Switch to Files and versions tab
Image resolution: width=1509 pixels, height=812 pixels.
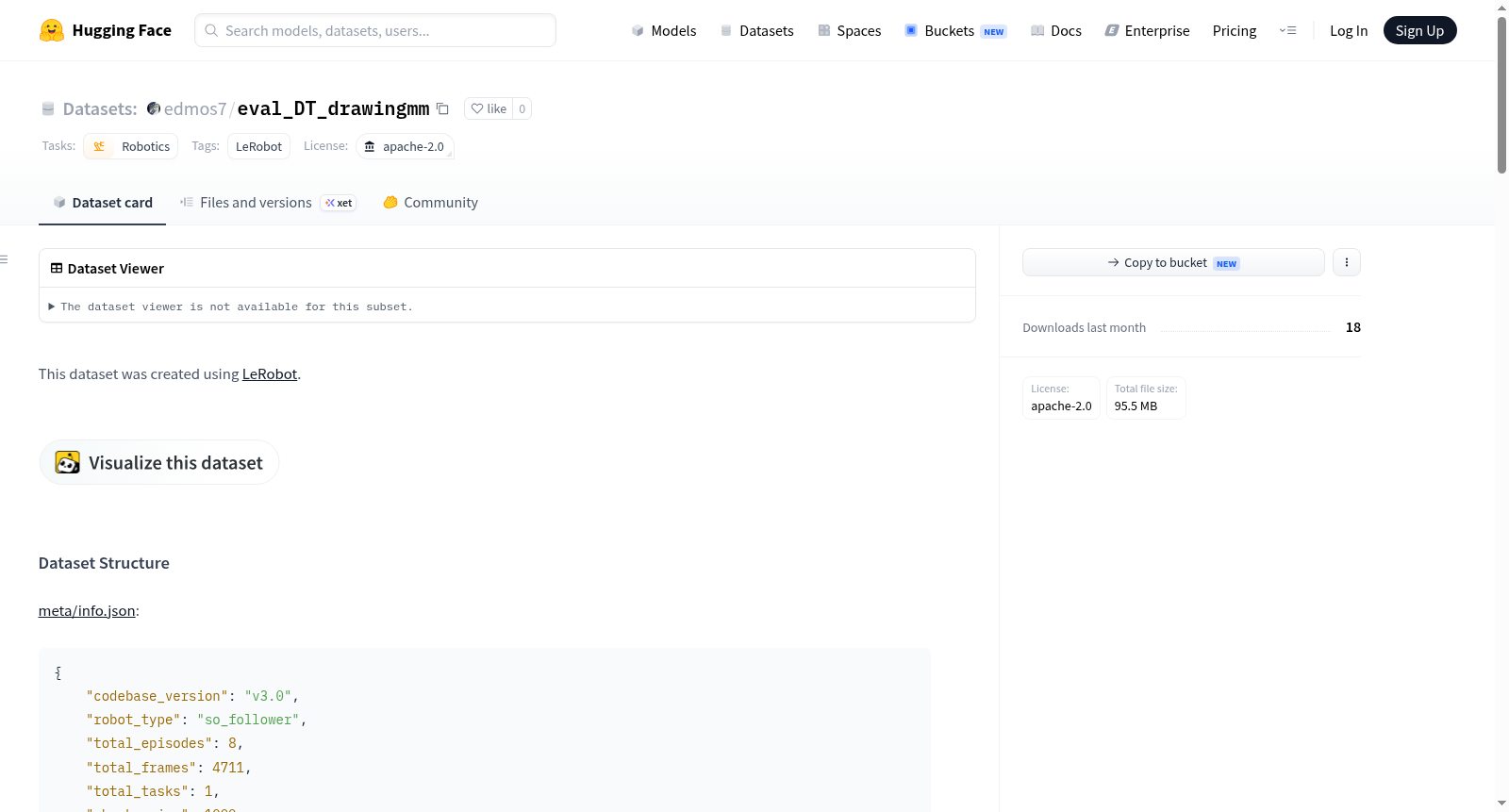268,202
